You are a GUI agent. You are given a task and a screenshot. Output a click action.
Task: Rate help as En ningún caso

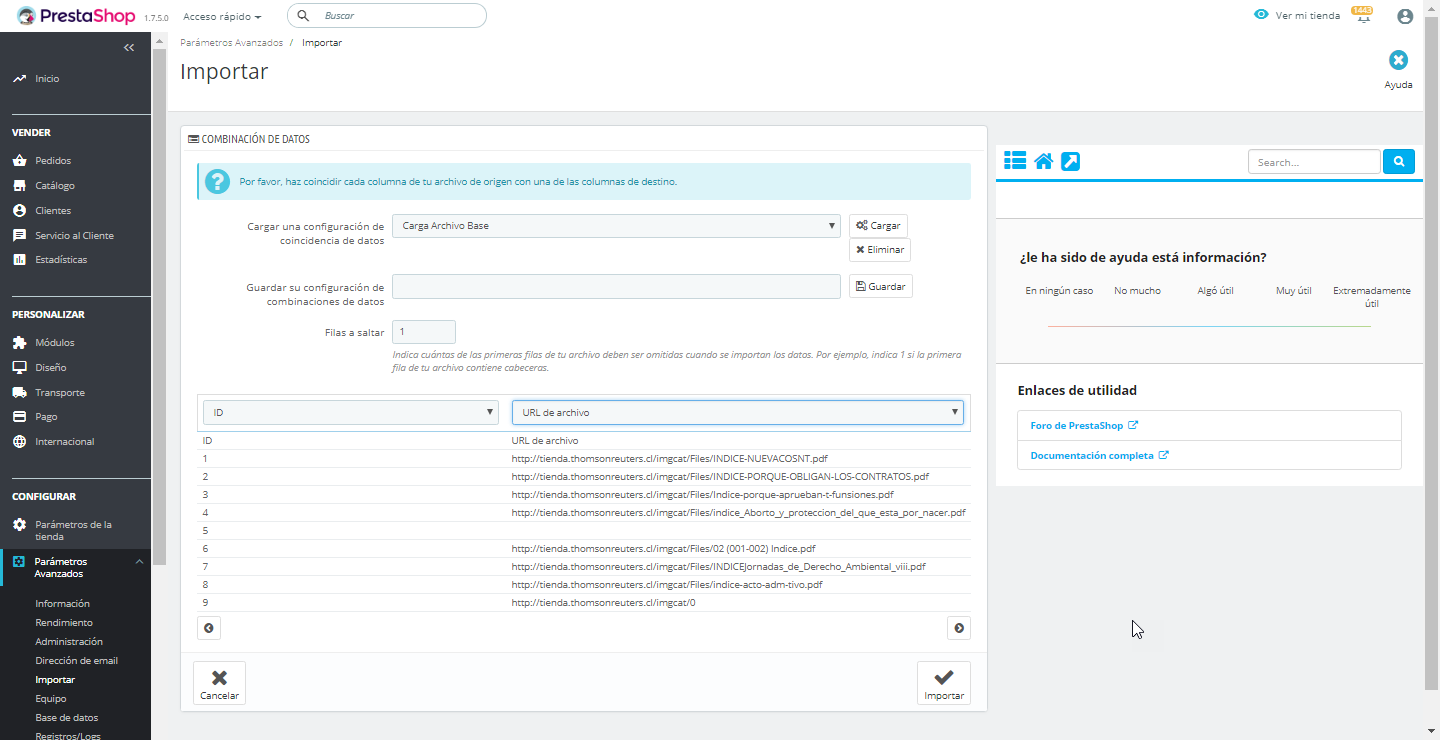pos(1059,291)
